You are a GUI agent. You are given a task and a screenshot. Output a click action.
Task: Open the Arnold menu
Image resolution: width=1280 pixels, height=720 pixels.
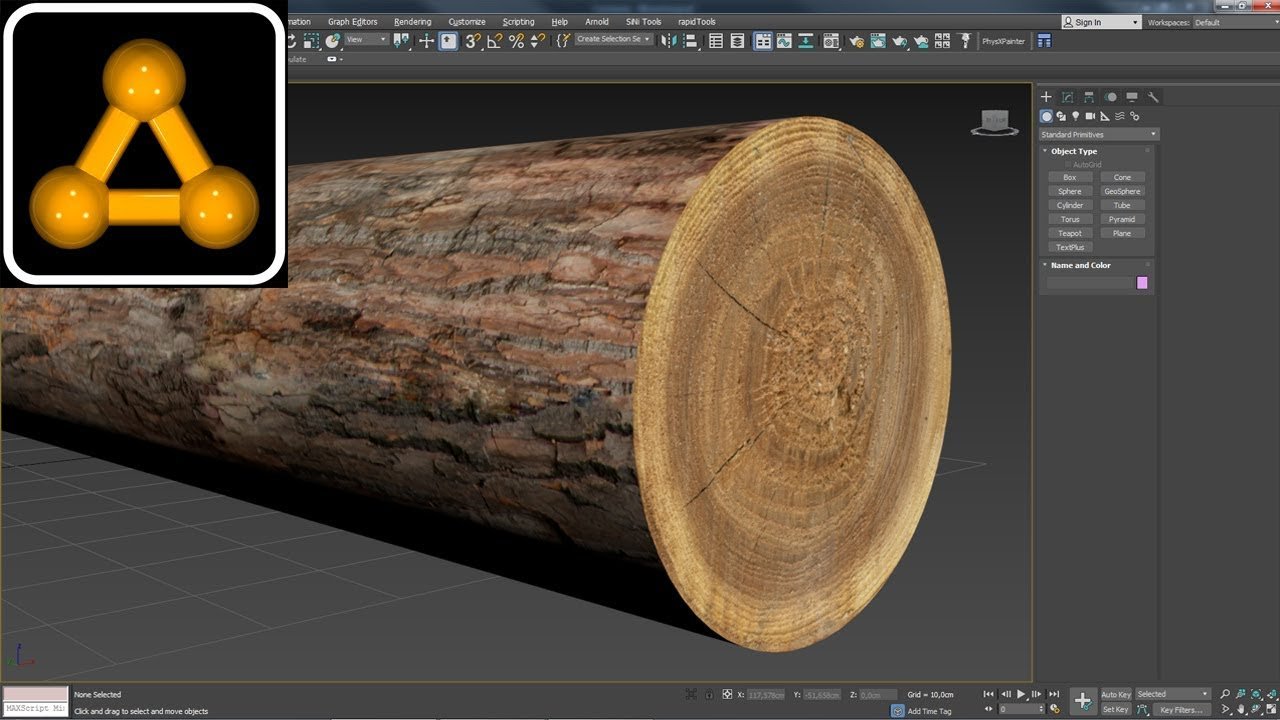(597, 22)
